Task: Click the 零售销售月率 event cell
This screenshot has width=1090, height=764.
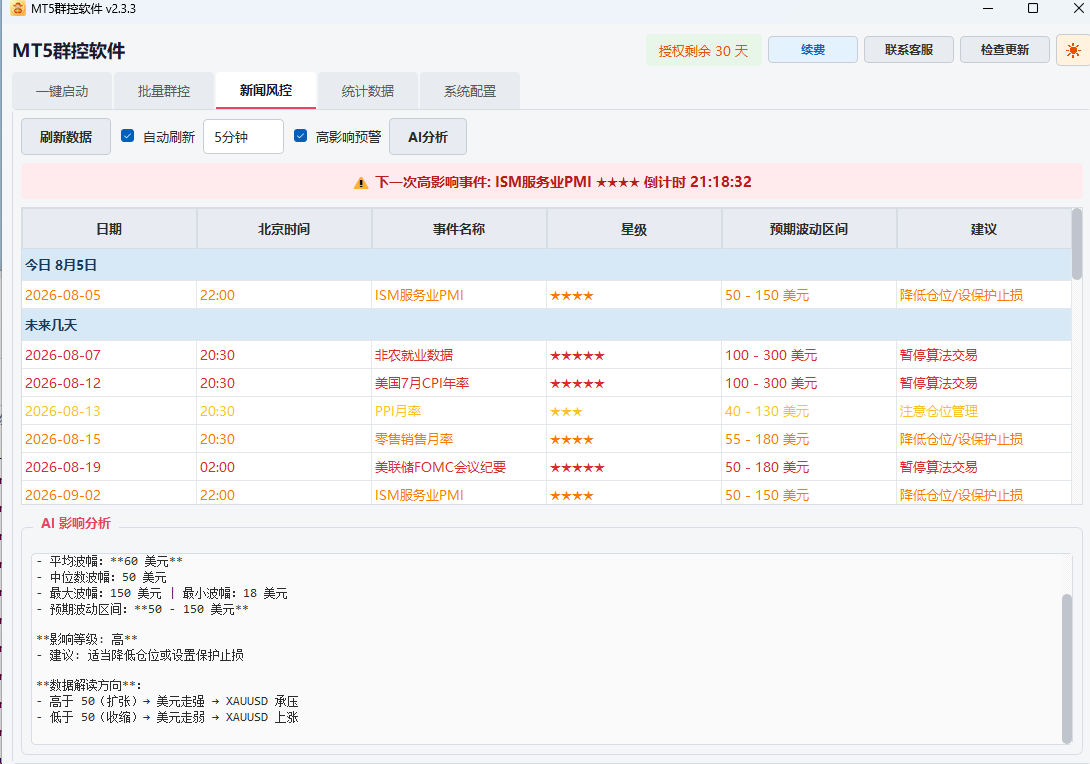Action: pyautogui.click(x=459, y=439)
